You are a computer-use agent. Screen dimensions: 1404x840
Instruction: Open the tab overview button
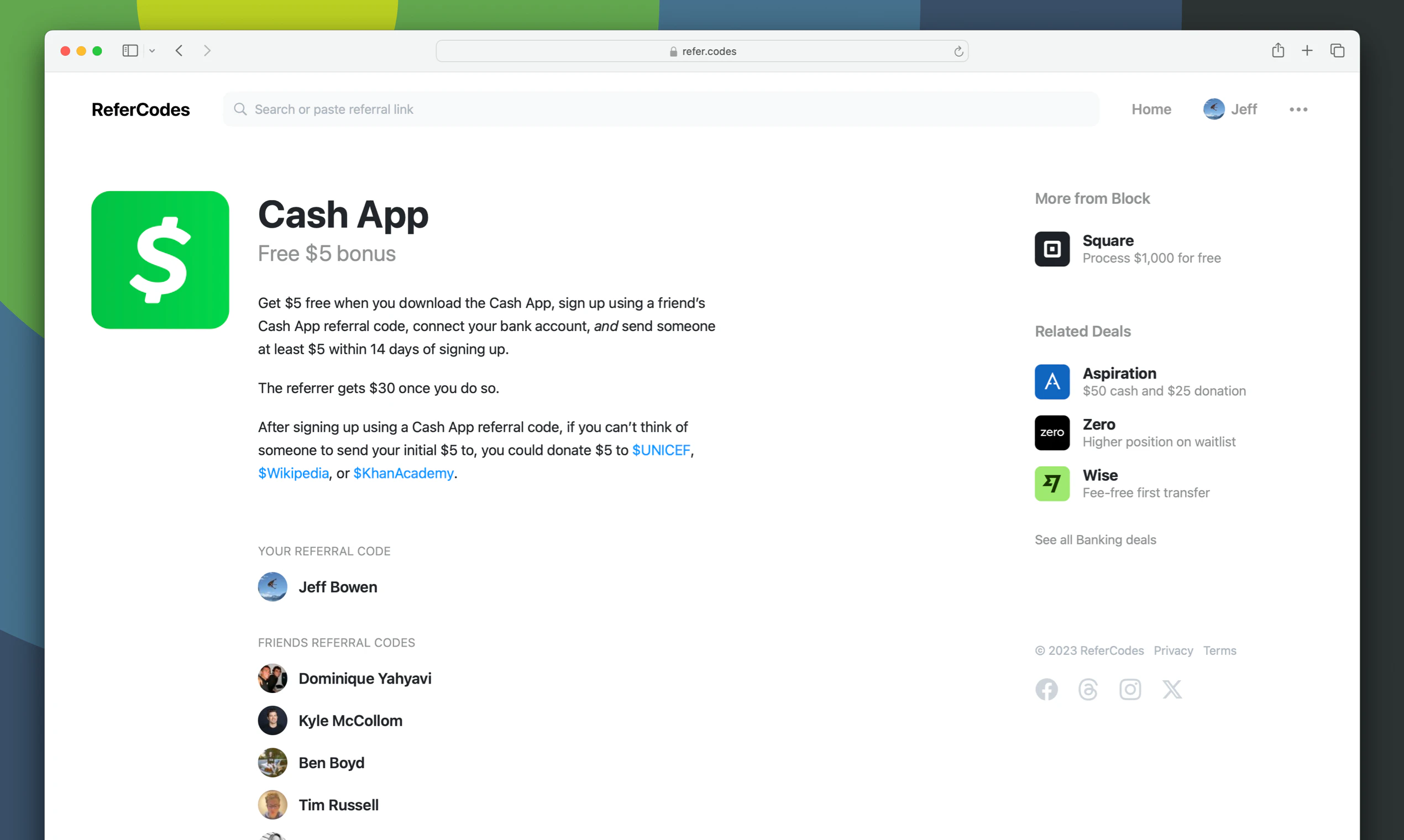point(1337,51)
